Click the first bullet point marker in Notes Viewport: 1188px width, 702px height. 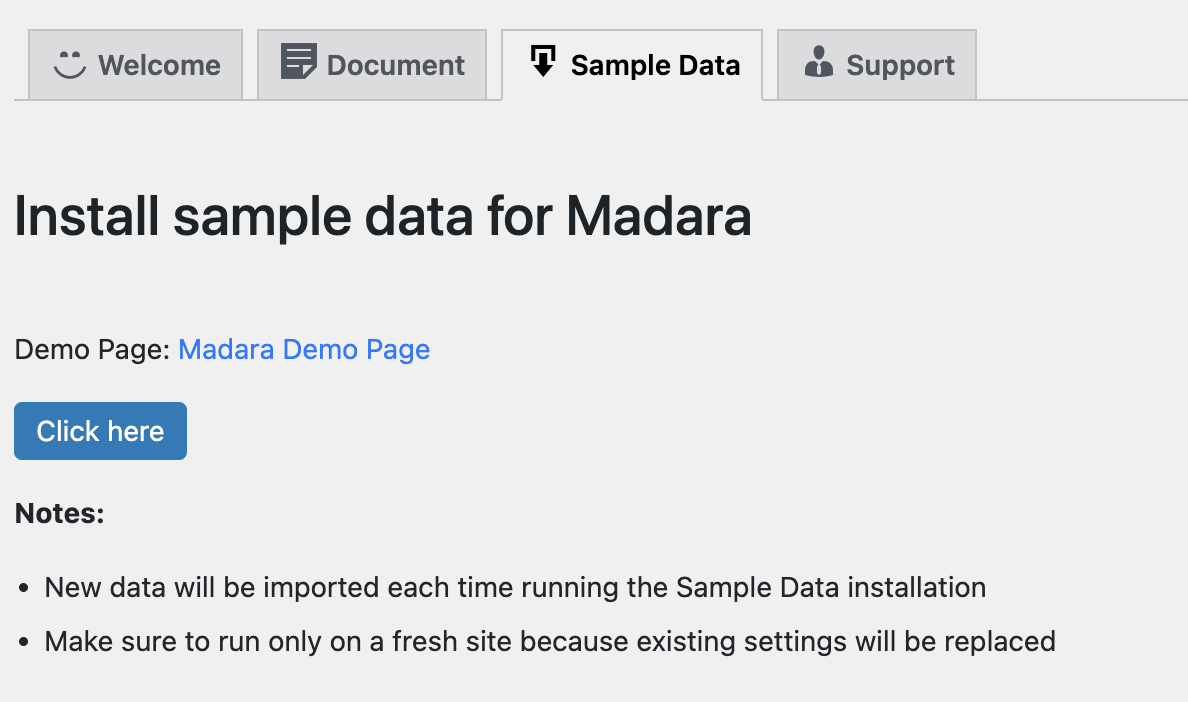point(24,589)
